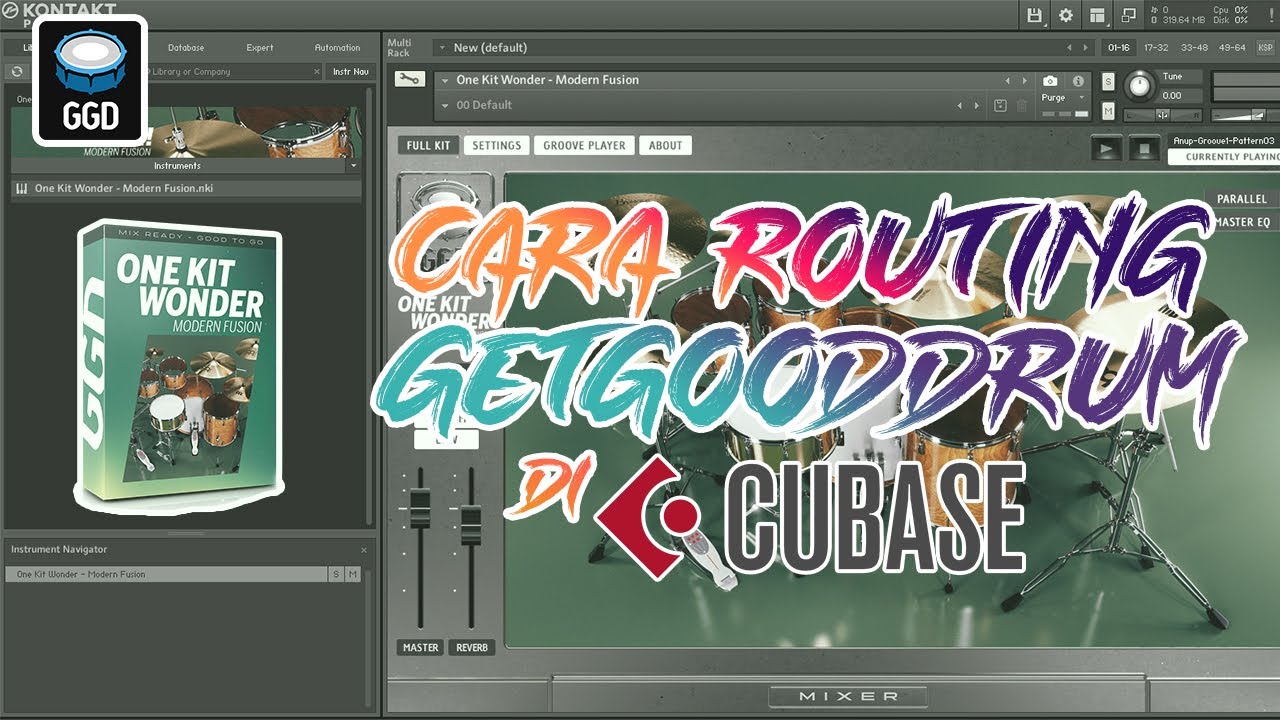Load previous instrument with left arrow
Image resolution: width=1280 pixels, height=720 pixels.
coord(1008,80)
